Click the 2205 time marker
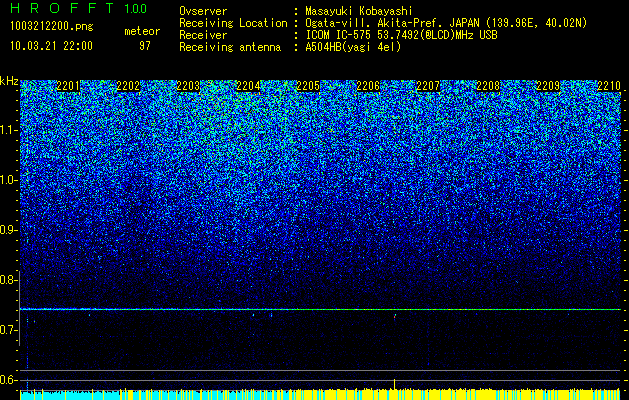The image size is (629, 400). 308,86
